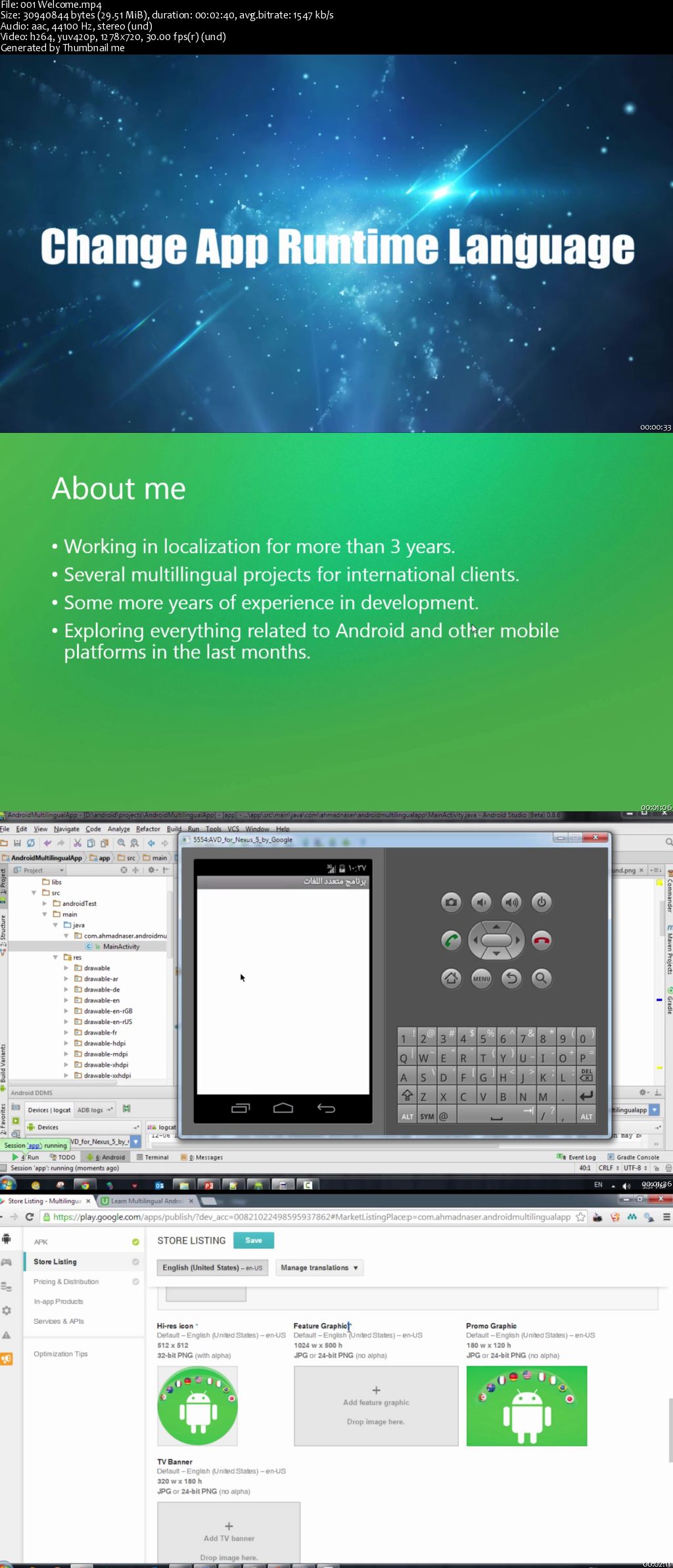673x1568 pixels.
Task: Open the Analyze menu
Action: point(119,829)
